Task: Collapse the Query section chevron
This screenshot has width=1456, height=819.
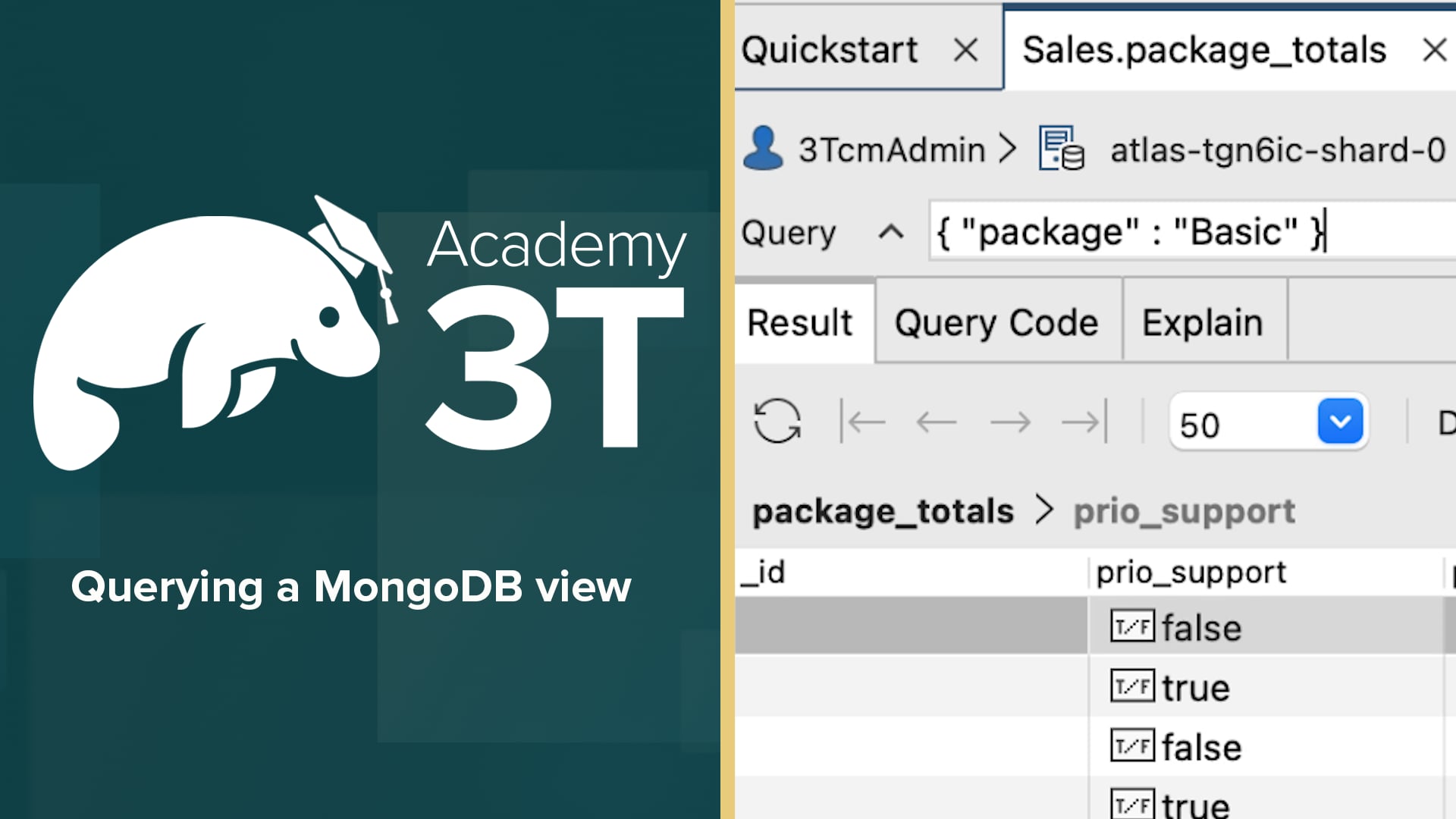Action: [x=891, y=232]
